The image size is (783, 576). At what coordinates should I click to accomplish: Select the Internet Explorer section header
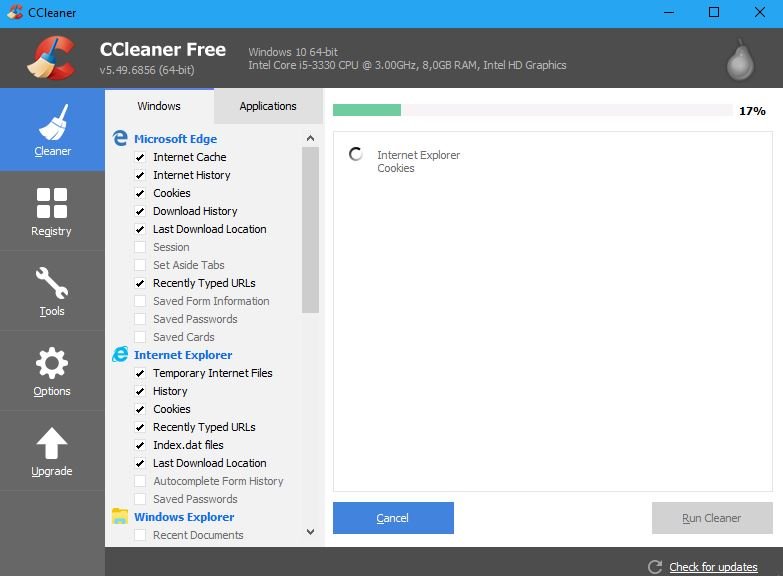(183, 355)
